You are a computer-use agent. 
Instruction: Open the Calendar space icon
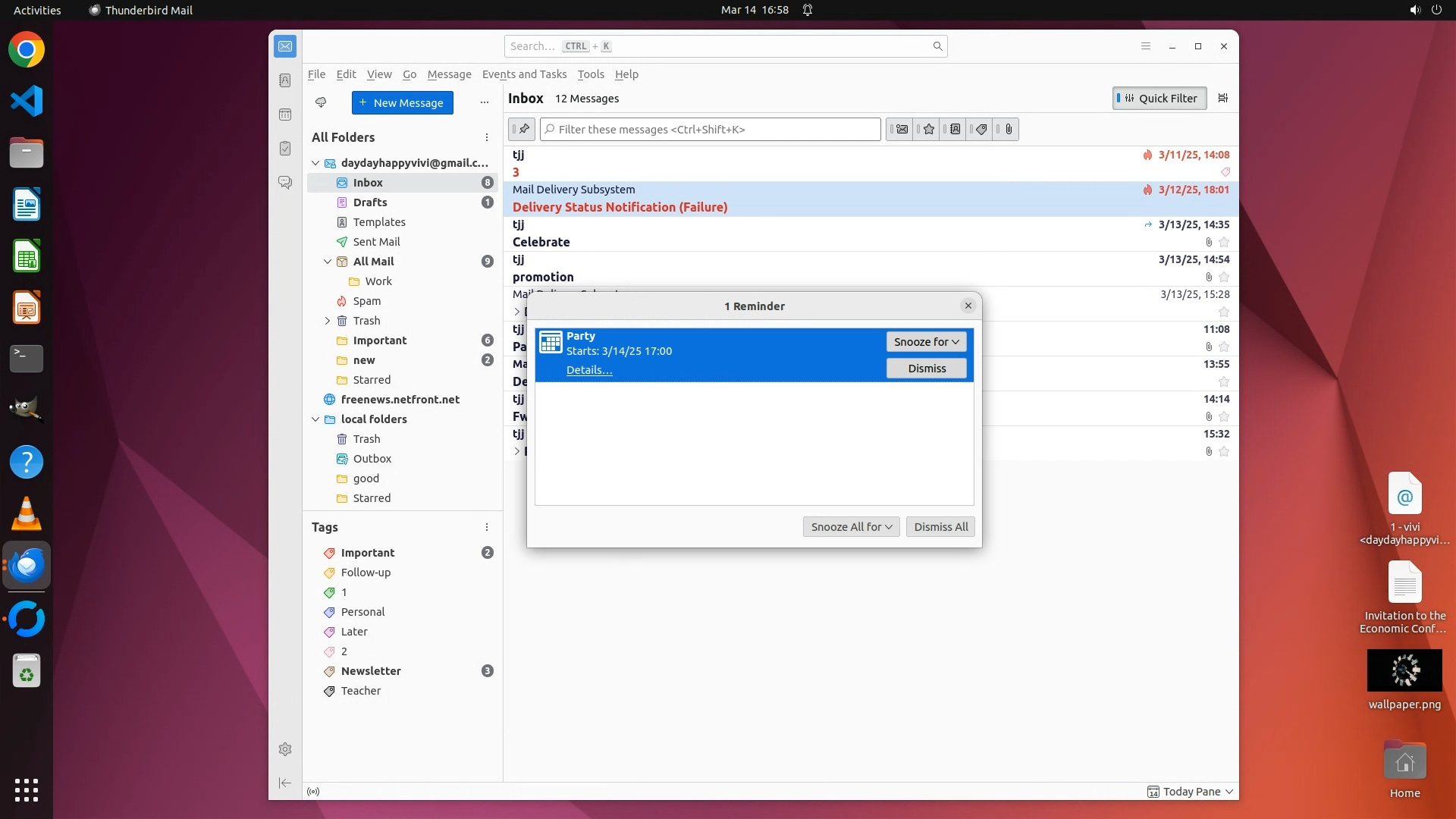[x=285, y=115]
